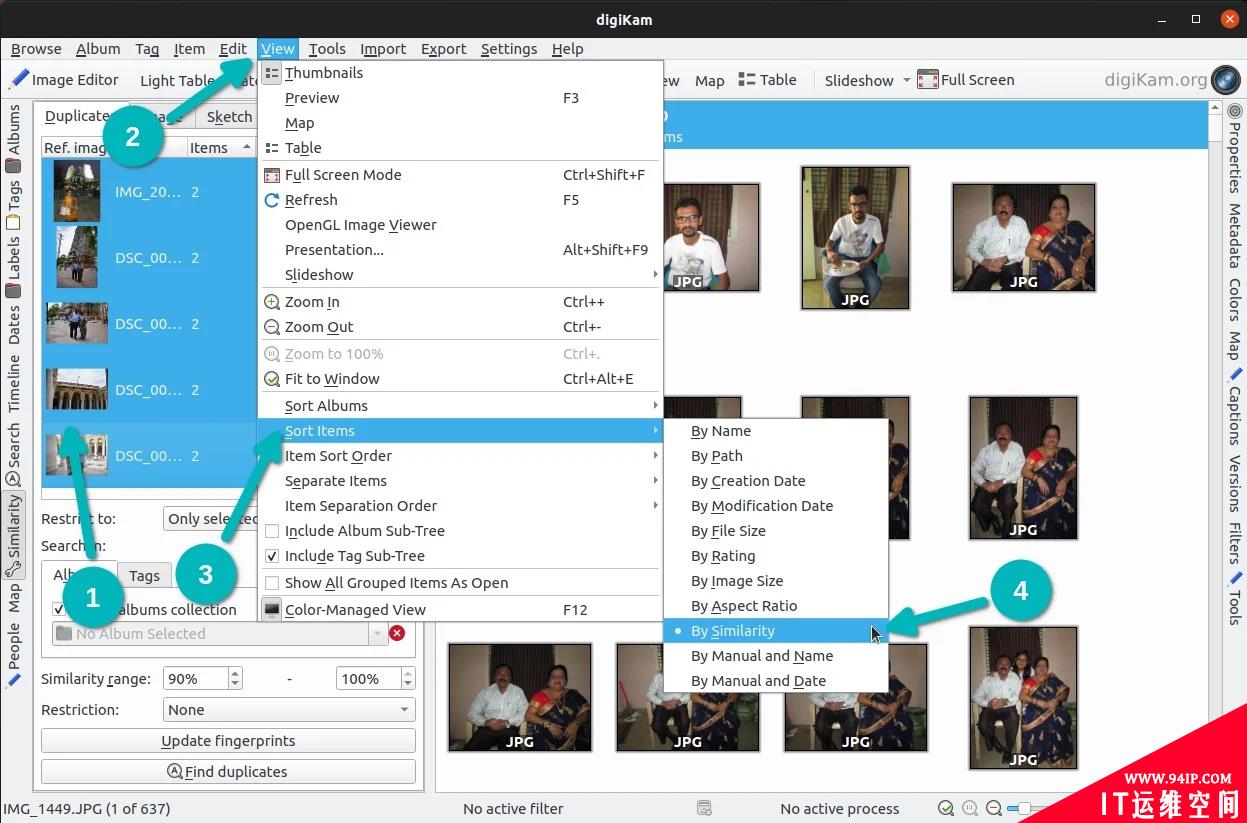Switch to the Tags tab under Search in
The image size is (1247, 823).
pos(144,575)
